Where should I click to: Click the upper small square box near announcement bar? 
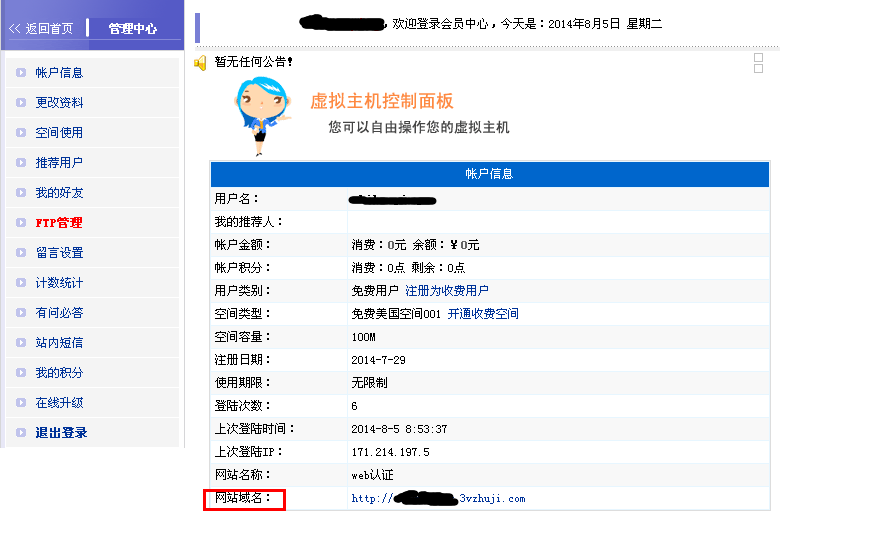pyautogui.click(x=758, y=58)
